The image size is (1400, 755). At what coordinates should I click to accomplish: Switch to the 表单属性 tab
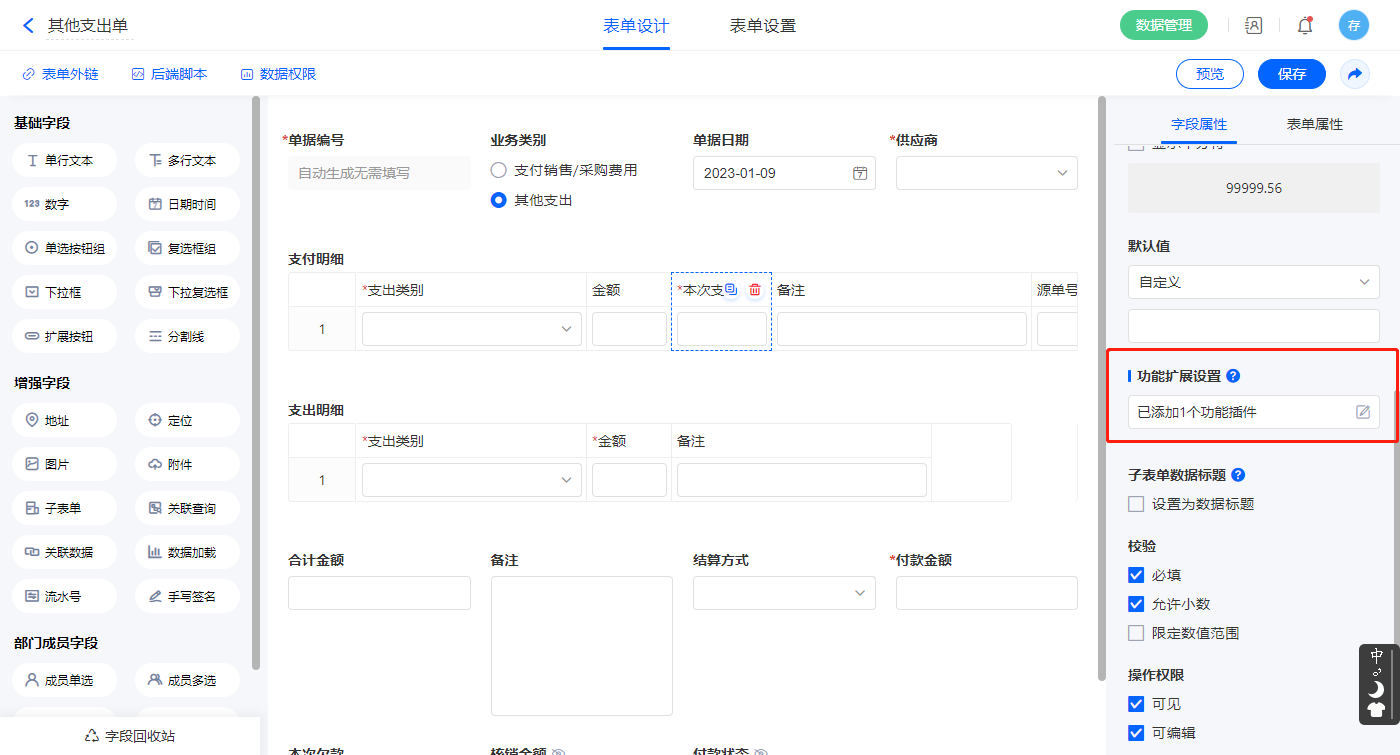coord(1314,124)
